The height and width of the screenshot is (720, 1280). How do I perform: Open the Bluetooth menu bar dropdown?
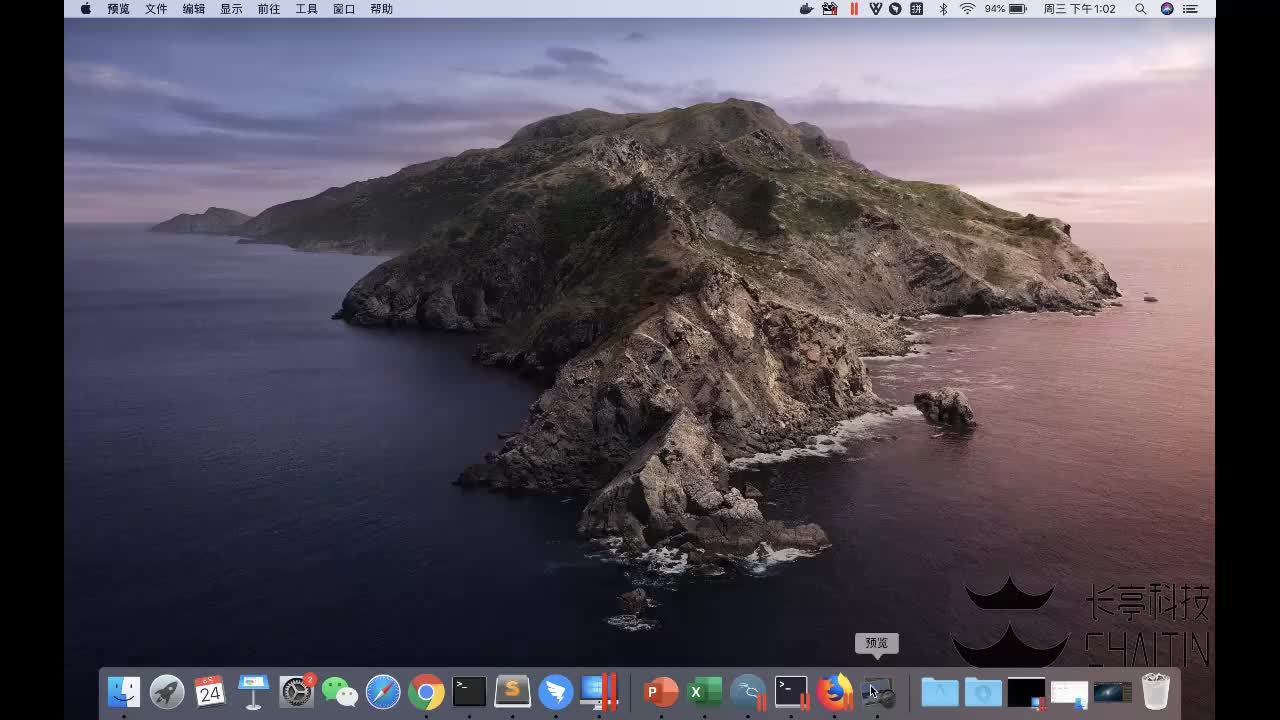pos(943,9)
